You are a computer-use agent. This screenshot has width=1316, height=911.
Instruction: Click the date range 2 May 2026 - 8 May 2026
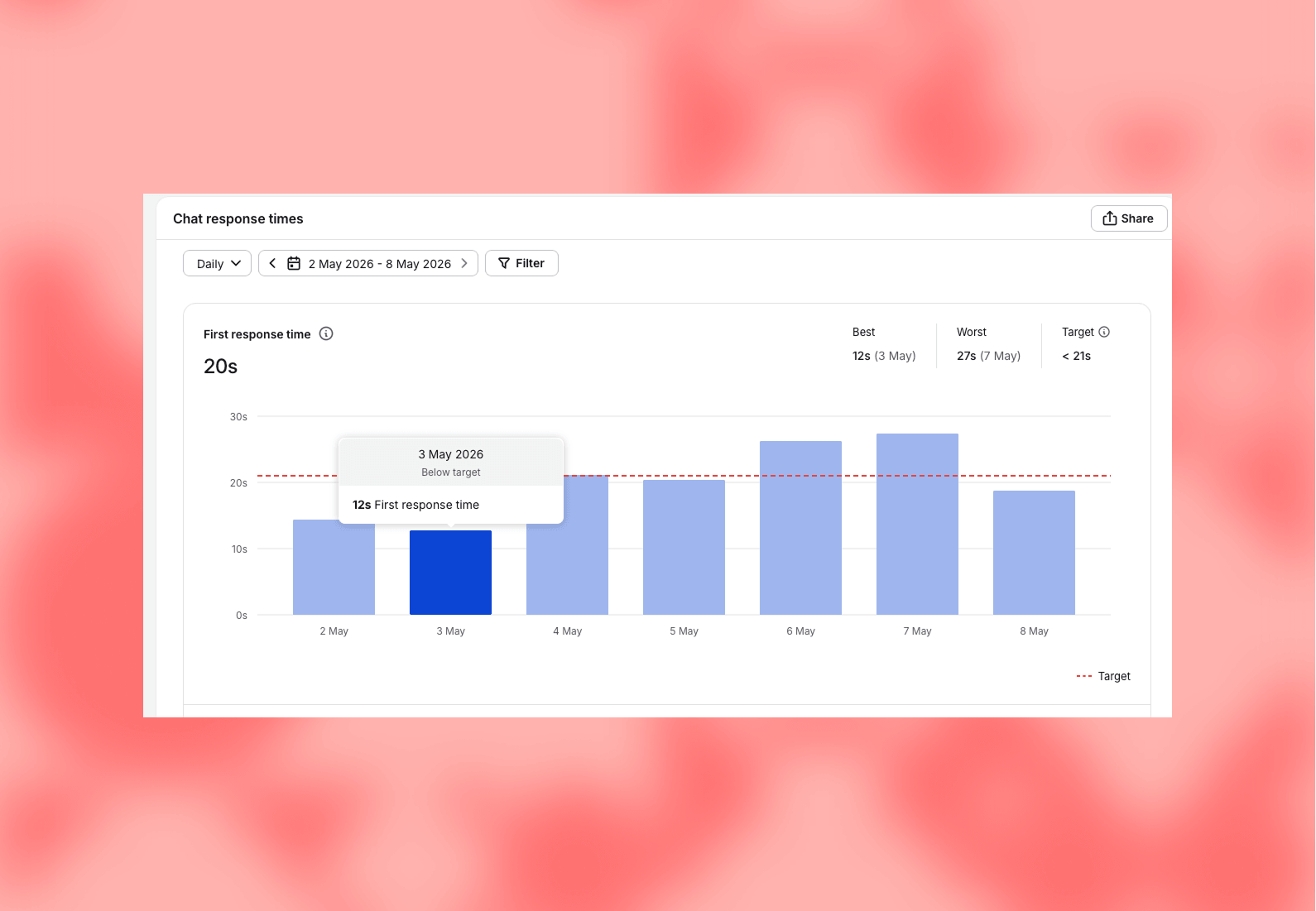pos(380,264)
